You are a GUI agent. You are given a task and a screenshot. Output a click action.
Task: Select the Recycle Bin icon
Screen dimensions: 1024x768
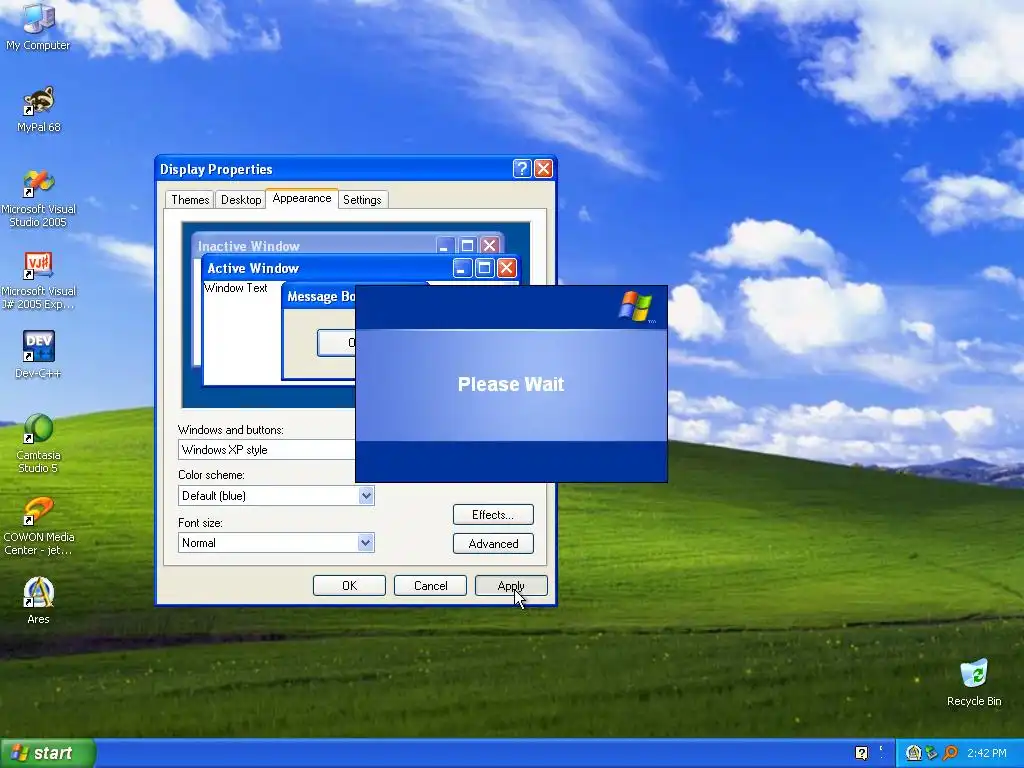coord(974,682)
